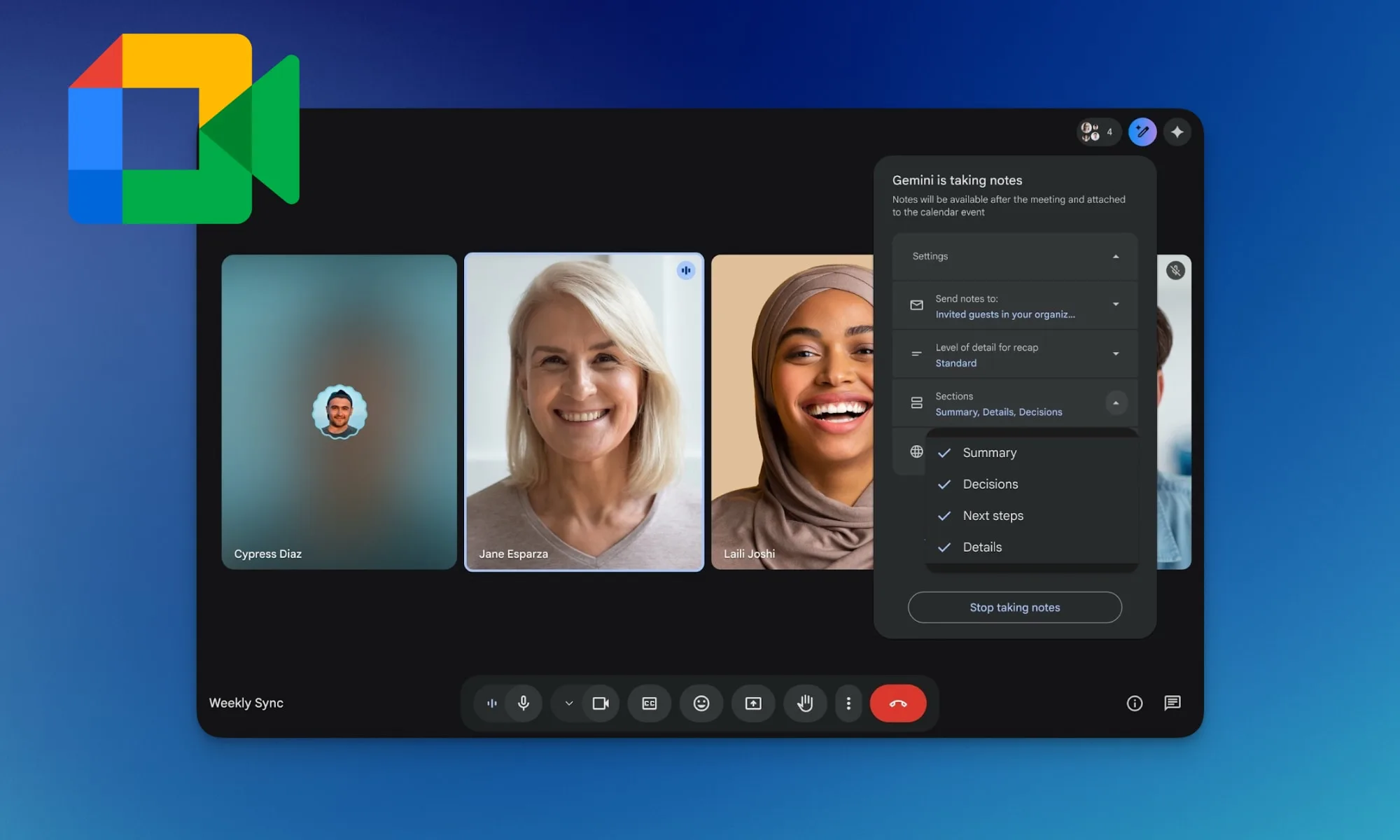Image resolution: width=1400 pixels, height=840 pixels.
Task: Open meeting details info icon
Action: 1135,703
